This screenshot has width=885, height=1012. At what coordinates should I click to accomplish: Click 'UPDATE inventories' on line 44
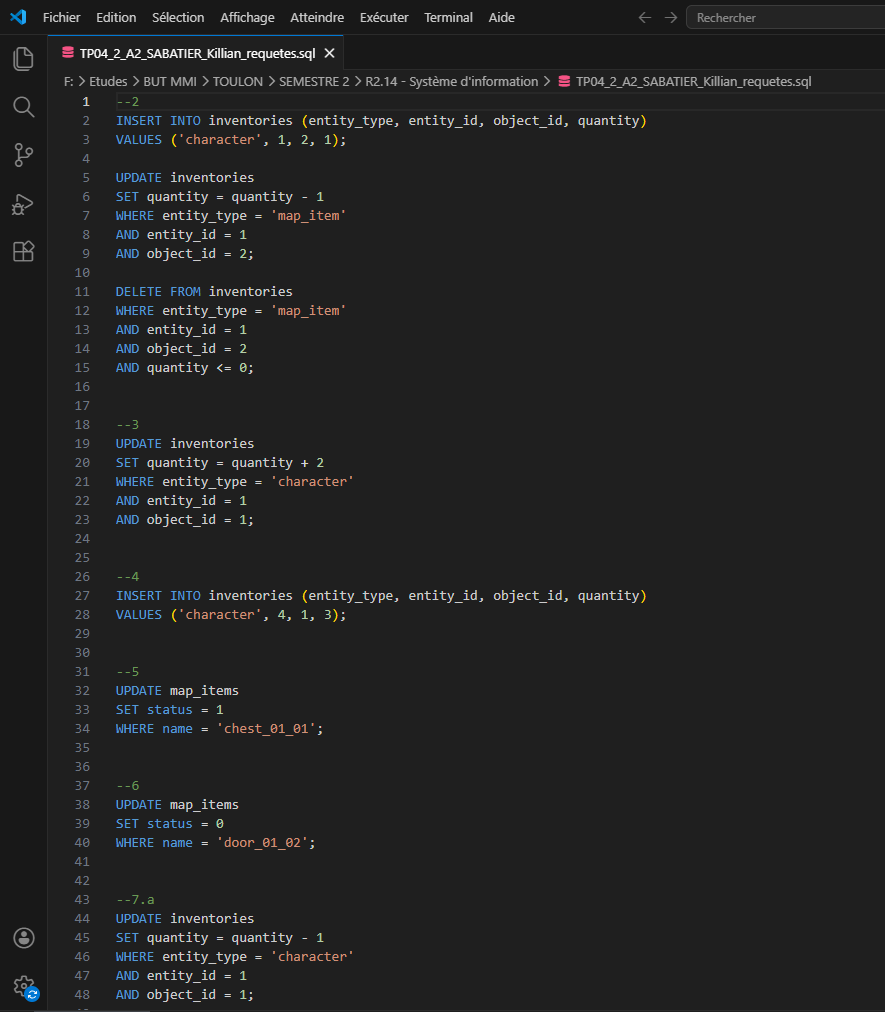point(185,918)
